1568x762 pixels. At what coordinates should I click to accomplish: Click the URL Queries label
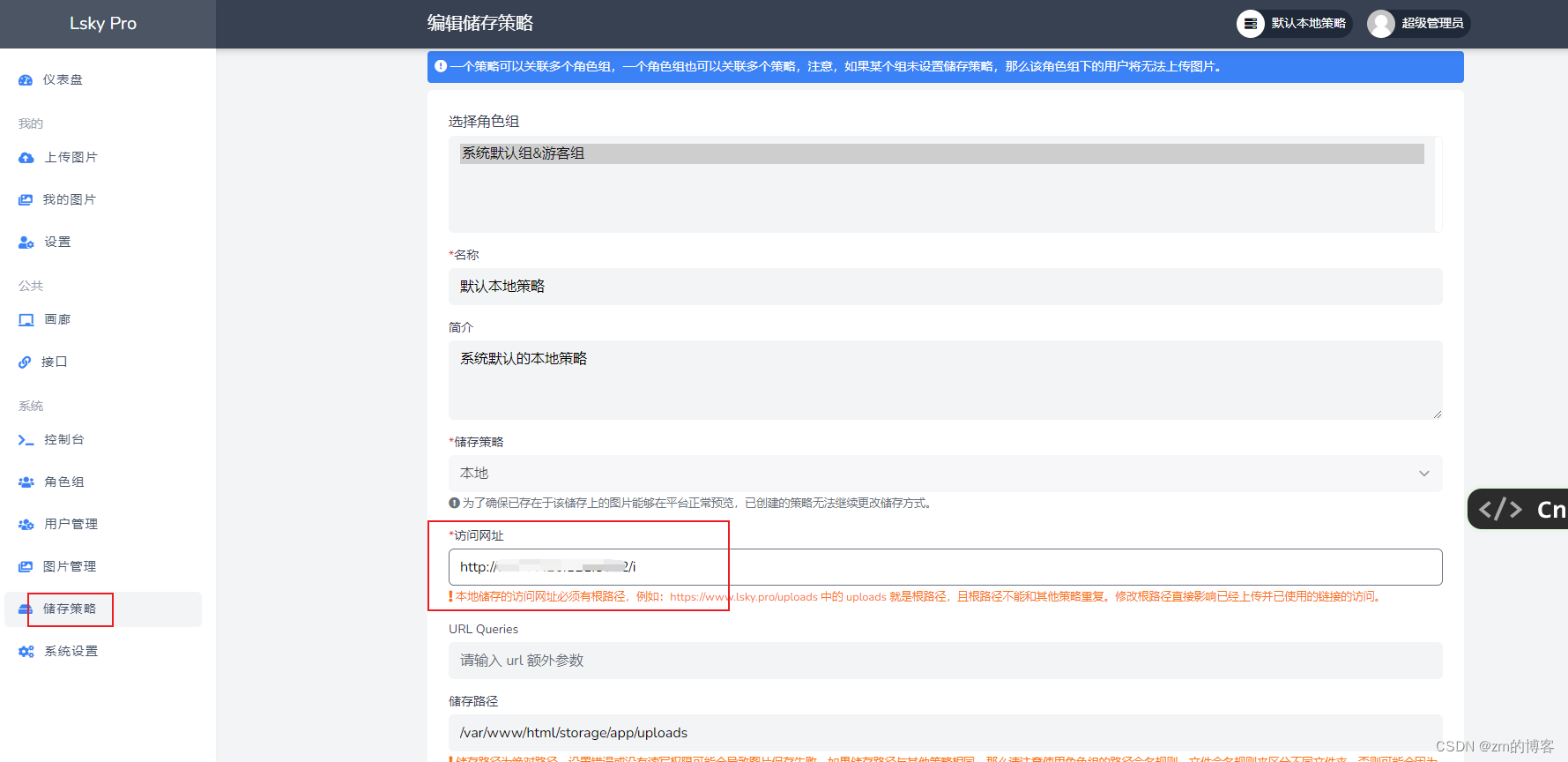point(483,630)
